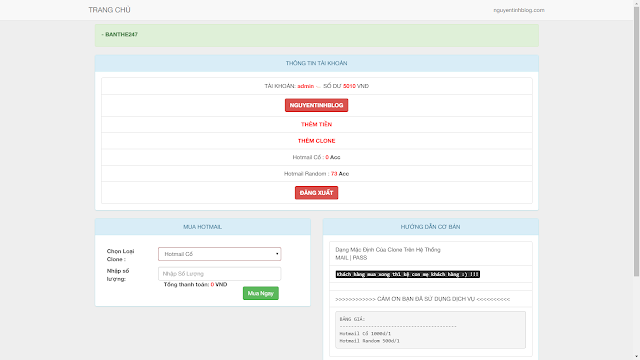Image resolution: width=640 pixels, height=360 pixels.
Task: Click the Hotmail Cổ account count row
Action: point(316,157)
